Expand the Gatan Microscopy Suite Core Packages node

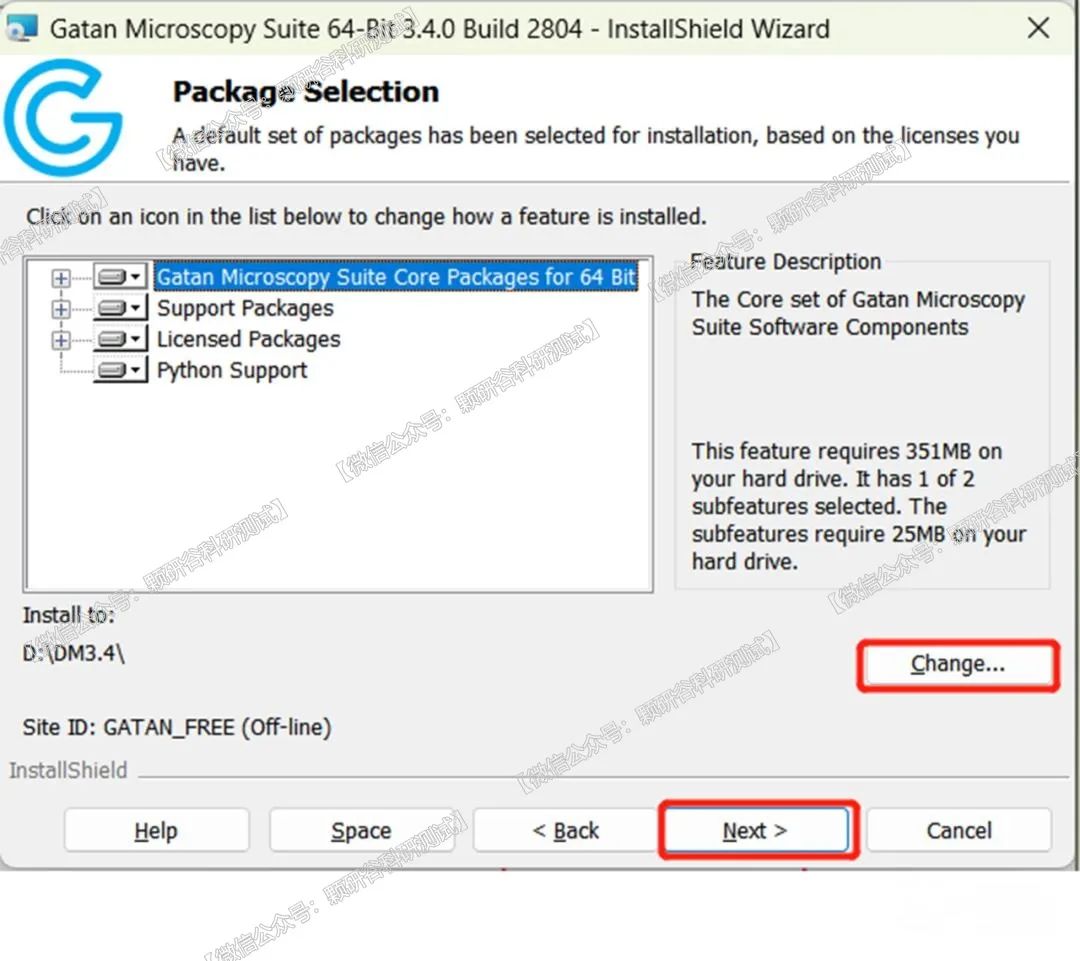coord(61,278)
